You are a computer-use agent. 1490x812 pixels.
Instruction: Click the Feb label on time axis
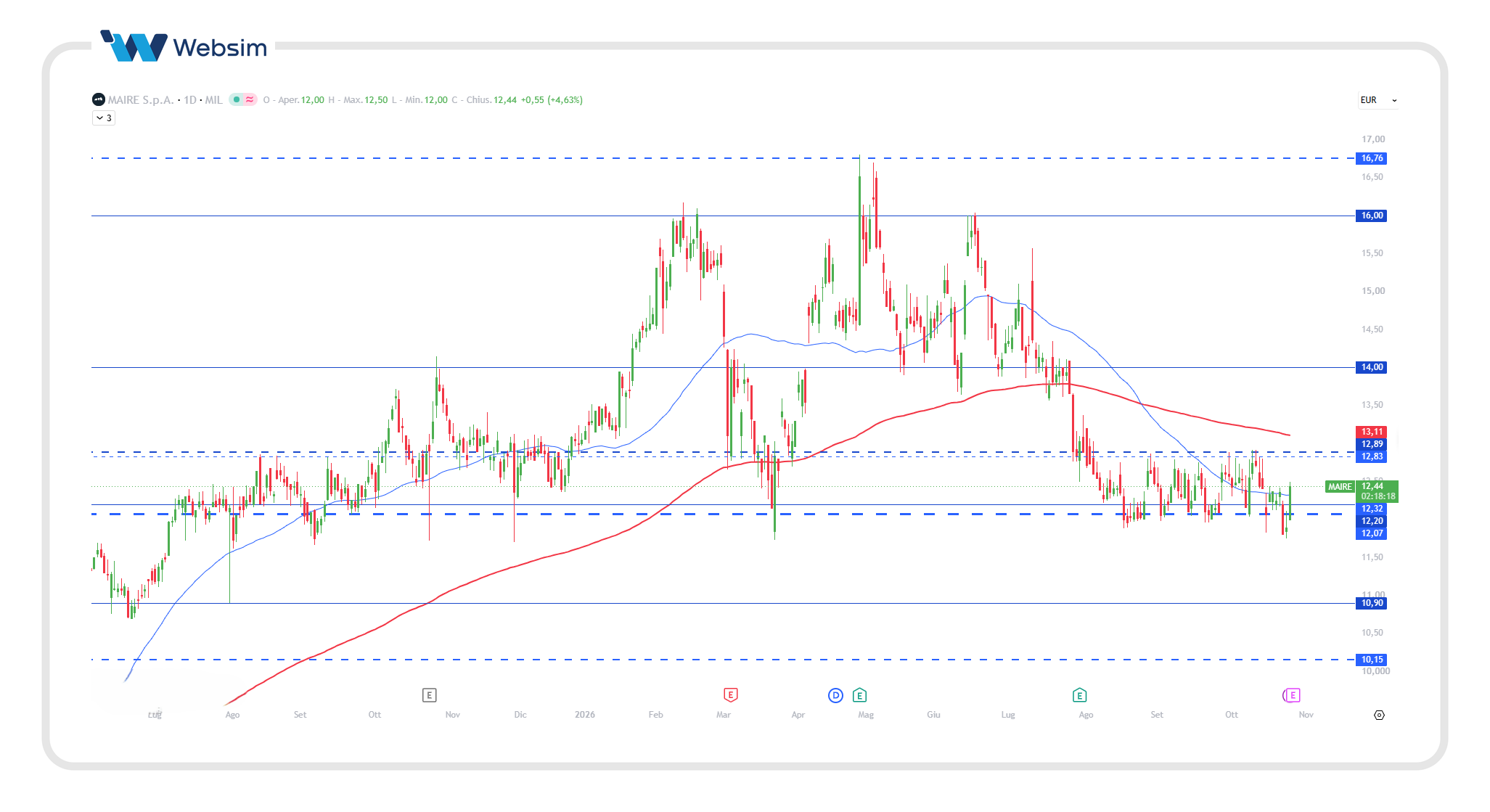(655, 715)
